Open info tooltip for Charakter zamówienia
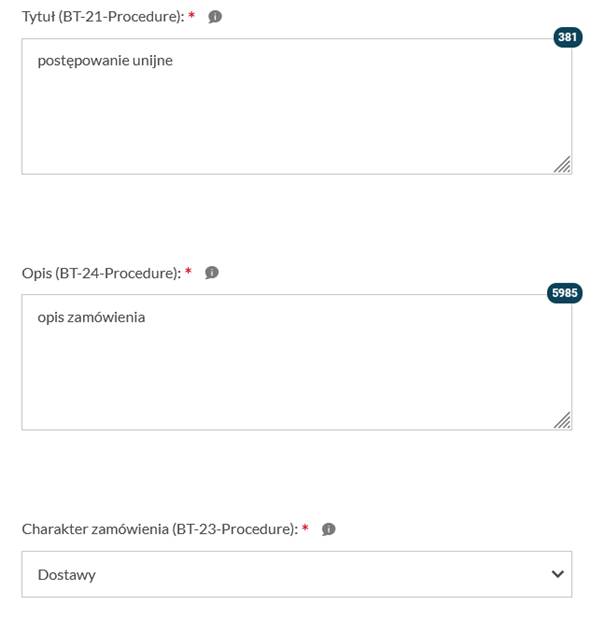The image size is (605, 620). point(329,529)
